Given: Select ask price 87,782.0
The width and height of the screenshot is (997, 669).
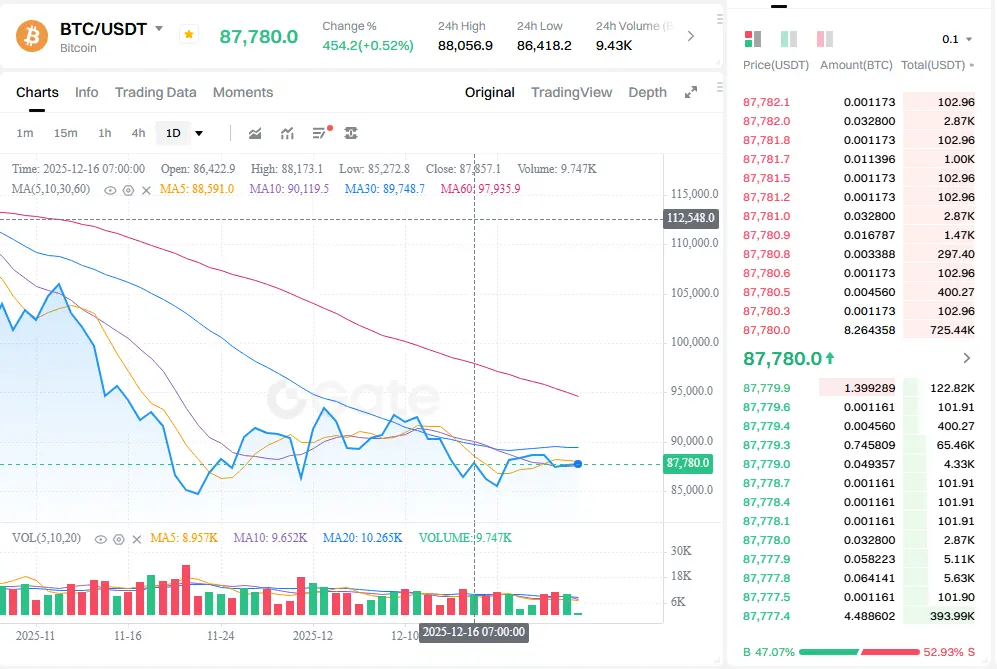Looking at the screenshot, I should coord(766,121).
